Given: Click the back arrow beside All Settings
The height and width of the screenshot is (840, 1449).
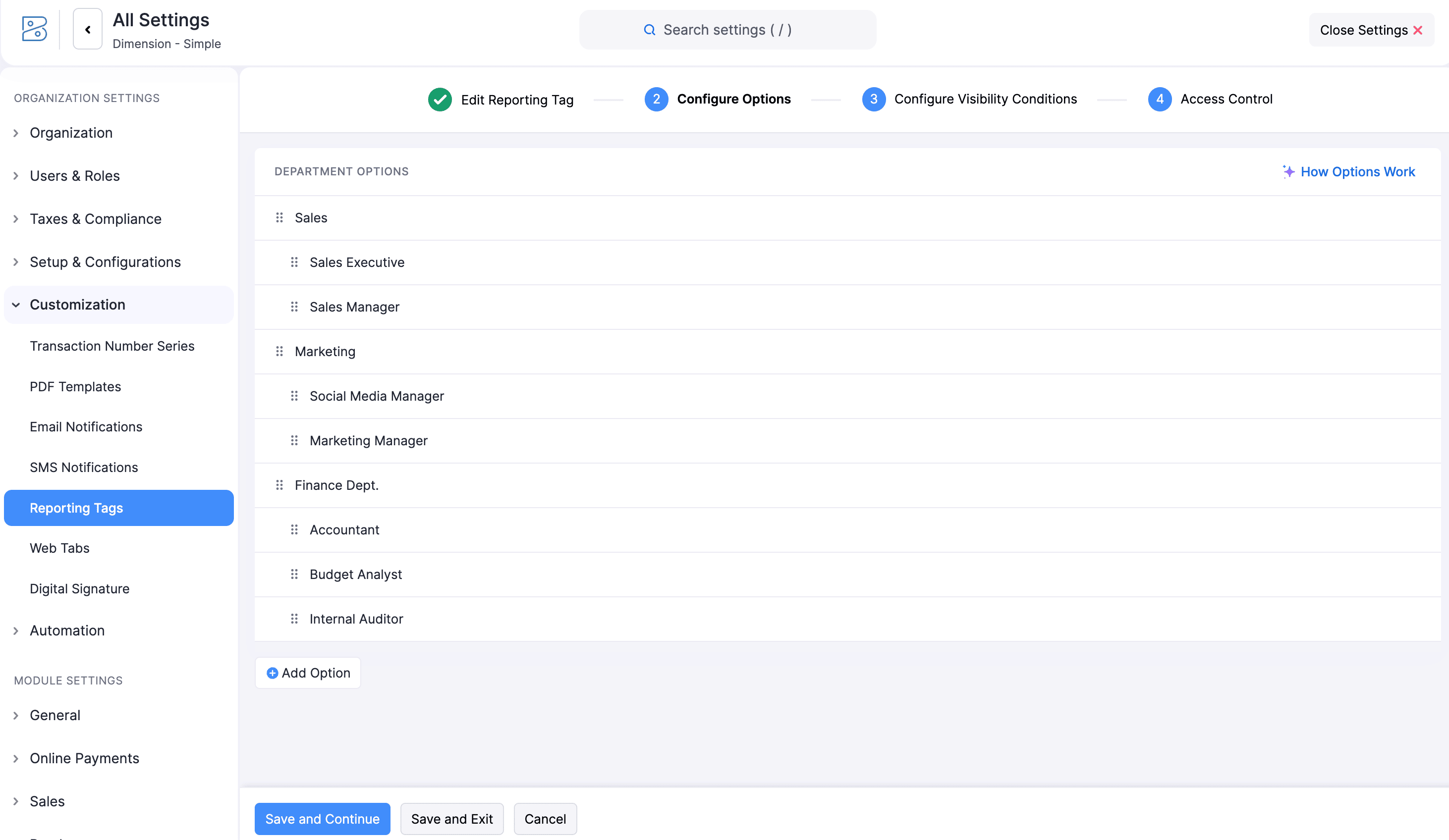Looking at the screenshot, I should (87, 29).
